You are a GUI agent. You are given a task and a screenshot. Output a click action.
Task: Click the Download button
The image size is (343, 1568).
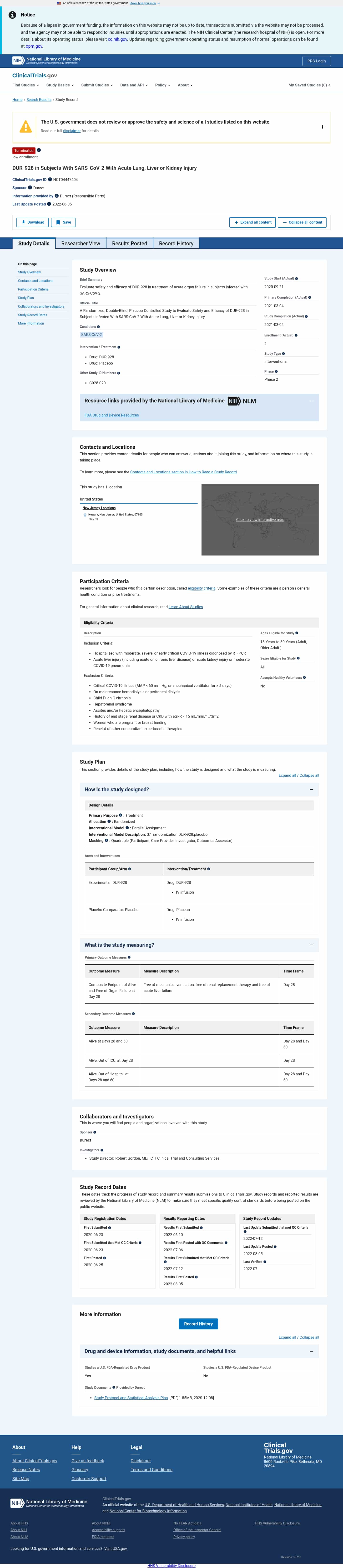point(33,222)
